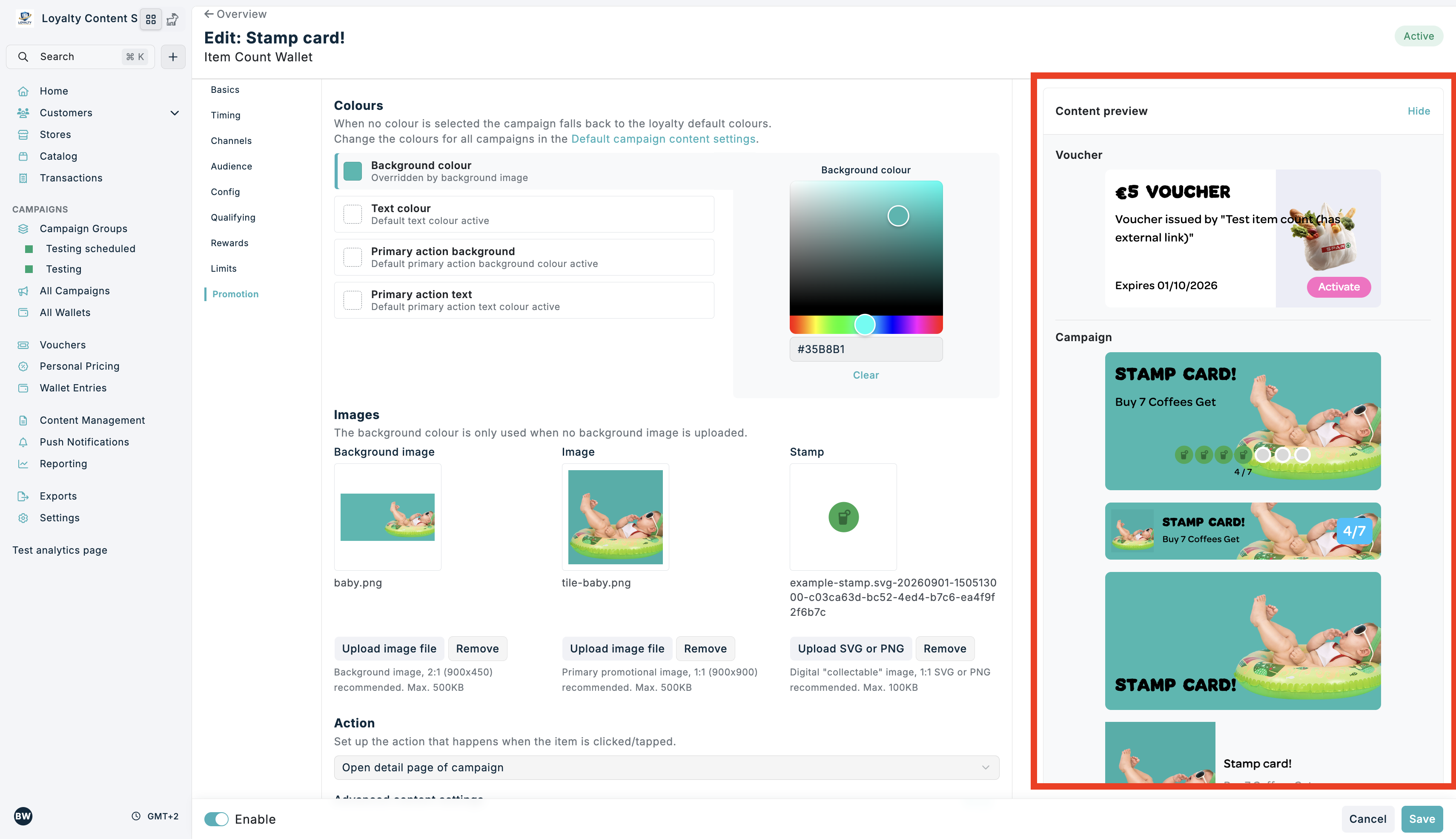Select the Text colour swatch box
The width and height of the screenshot is (1456, 839).
(x=353, y=214)
